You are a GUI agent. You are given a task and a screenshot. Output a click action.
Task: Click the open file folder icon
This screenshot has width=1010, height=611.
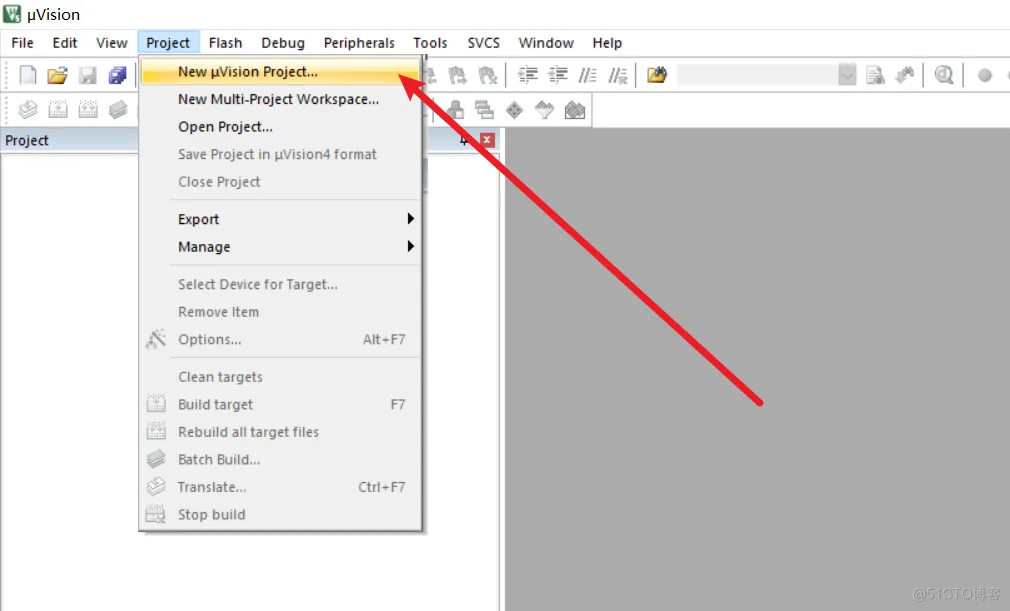[57, 75]
